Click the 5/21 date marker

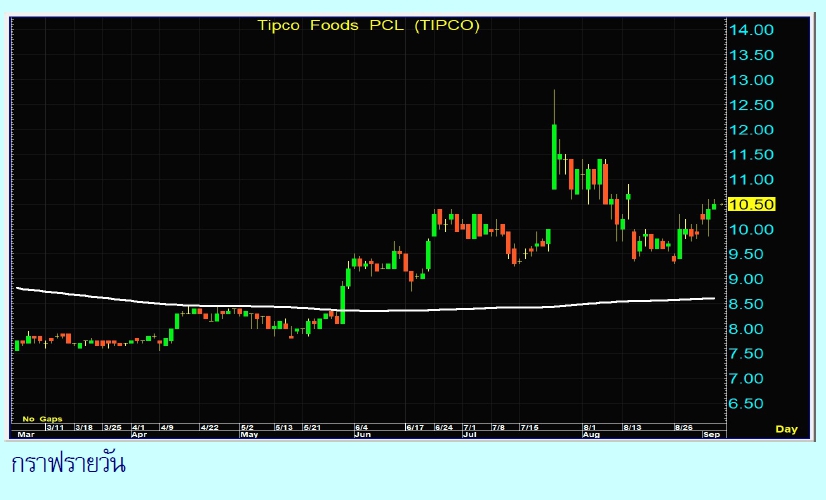[312, 427]
